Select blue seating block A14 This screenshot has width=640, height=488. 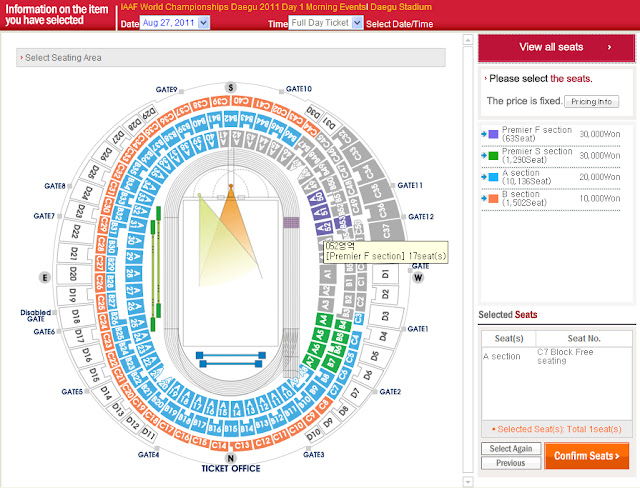click(237, 408)
